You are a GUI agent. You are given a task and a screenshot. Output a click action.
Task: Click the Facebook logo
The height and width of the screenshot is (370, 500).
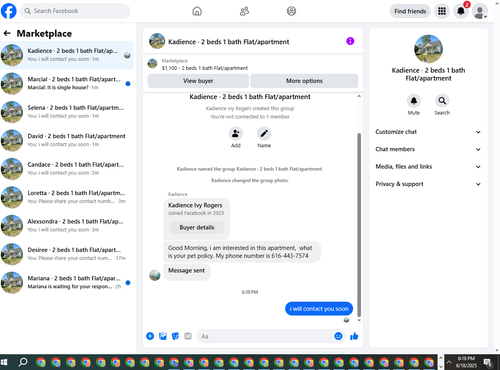9,11
